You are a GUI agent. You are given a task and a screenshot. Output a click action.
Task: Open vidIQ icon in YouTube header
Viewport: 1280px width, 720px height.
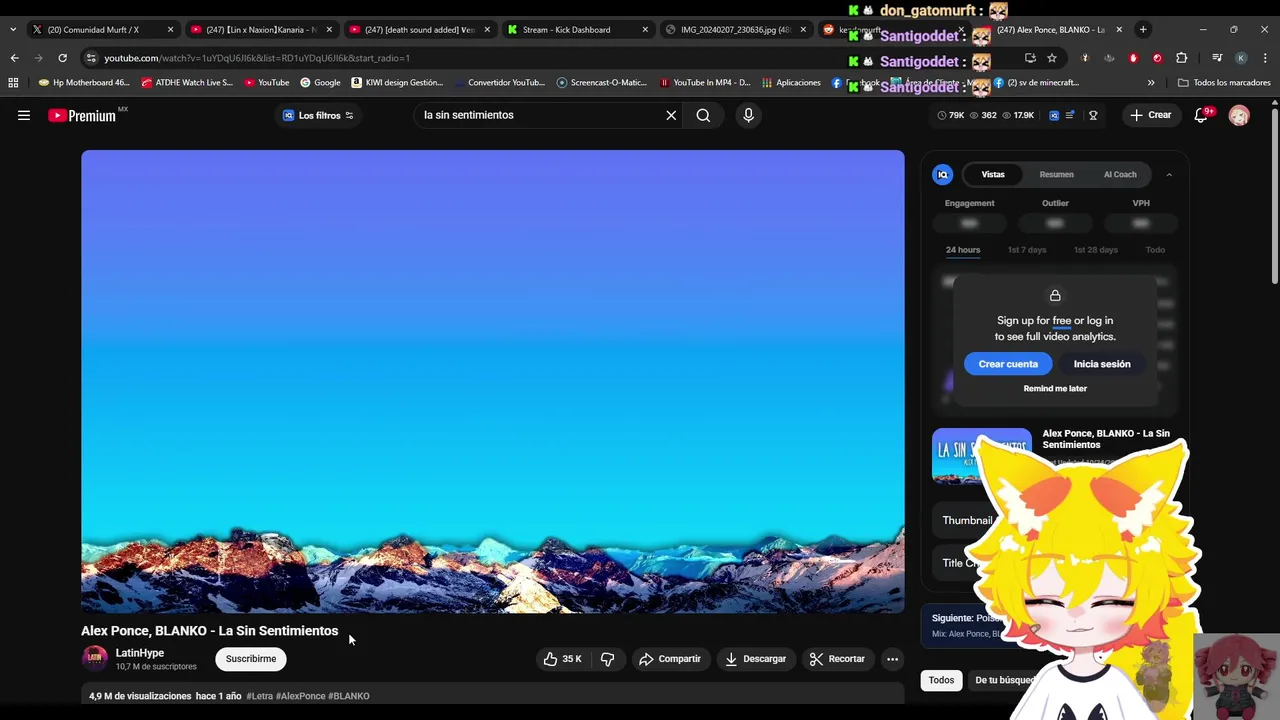(x=1054, y=115)
